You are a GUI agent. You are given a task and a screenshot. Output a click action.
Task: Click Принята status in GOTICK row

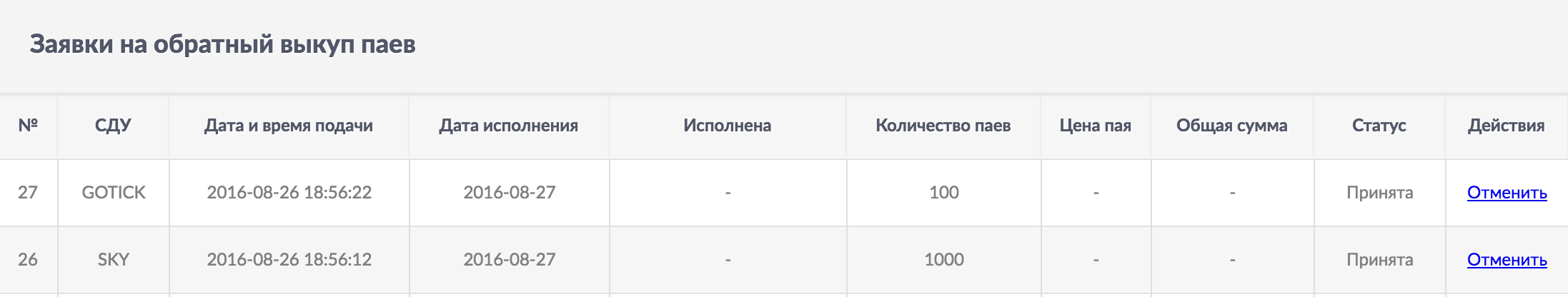[1379, 193]
